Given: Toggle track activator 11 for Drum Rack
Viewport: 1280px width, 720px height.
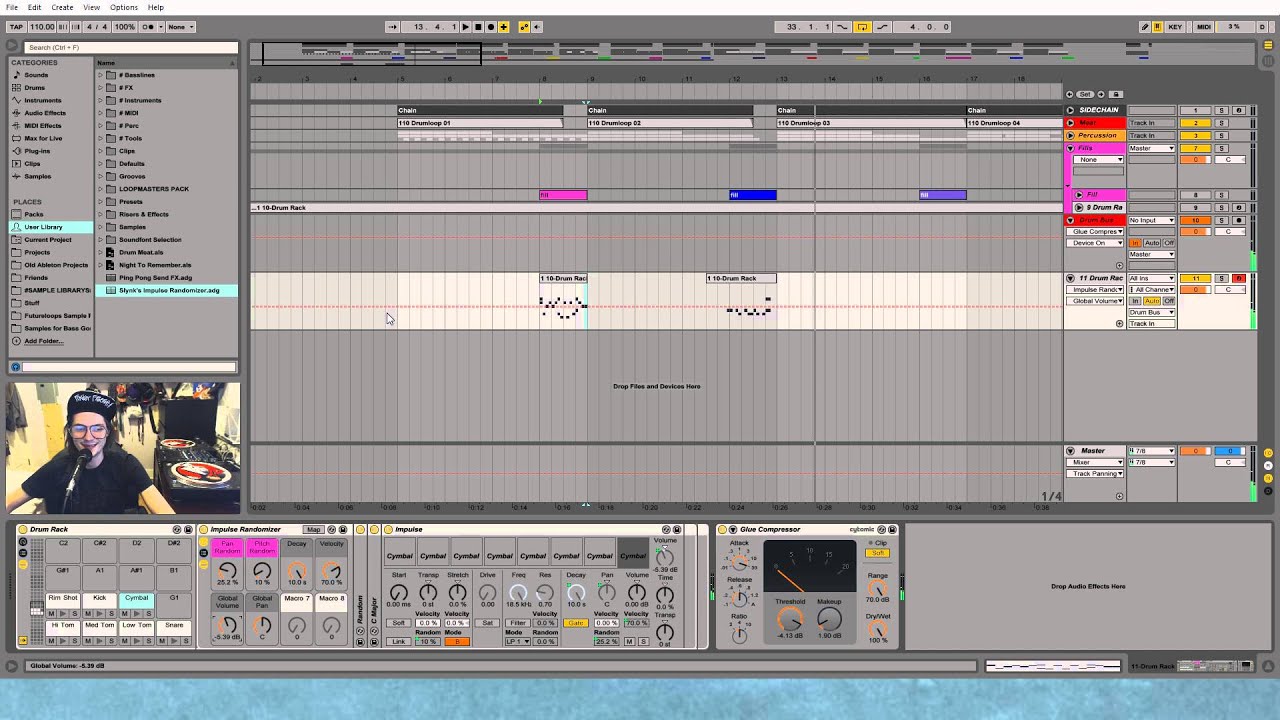Looking at the screenshot, I should point(1195,278).
